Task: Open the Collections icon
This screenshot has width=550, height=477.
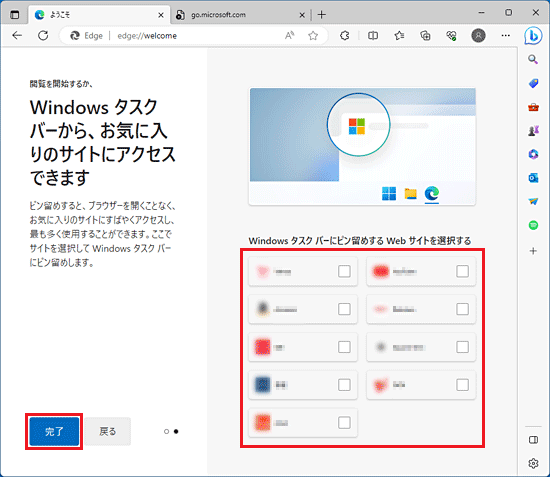Action: (x=425, y=35)
